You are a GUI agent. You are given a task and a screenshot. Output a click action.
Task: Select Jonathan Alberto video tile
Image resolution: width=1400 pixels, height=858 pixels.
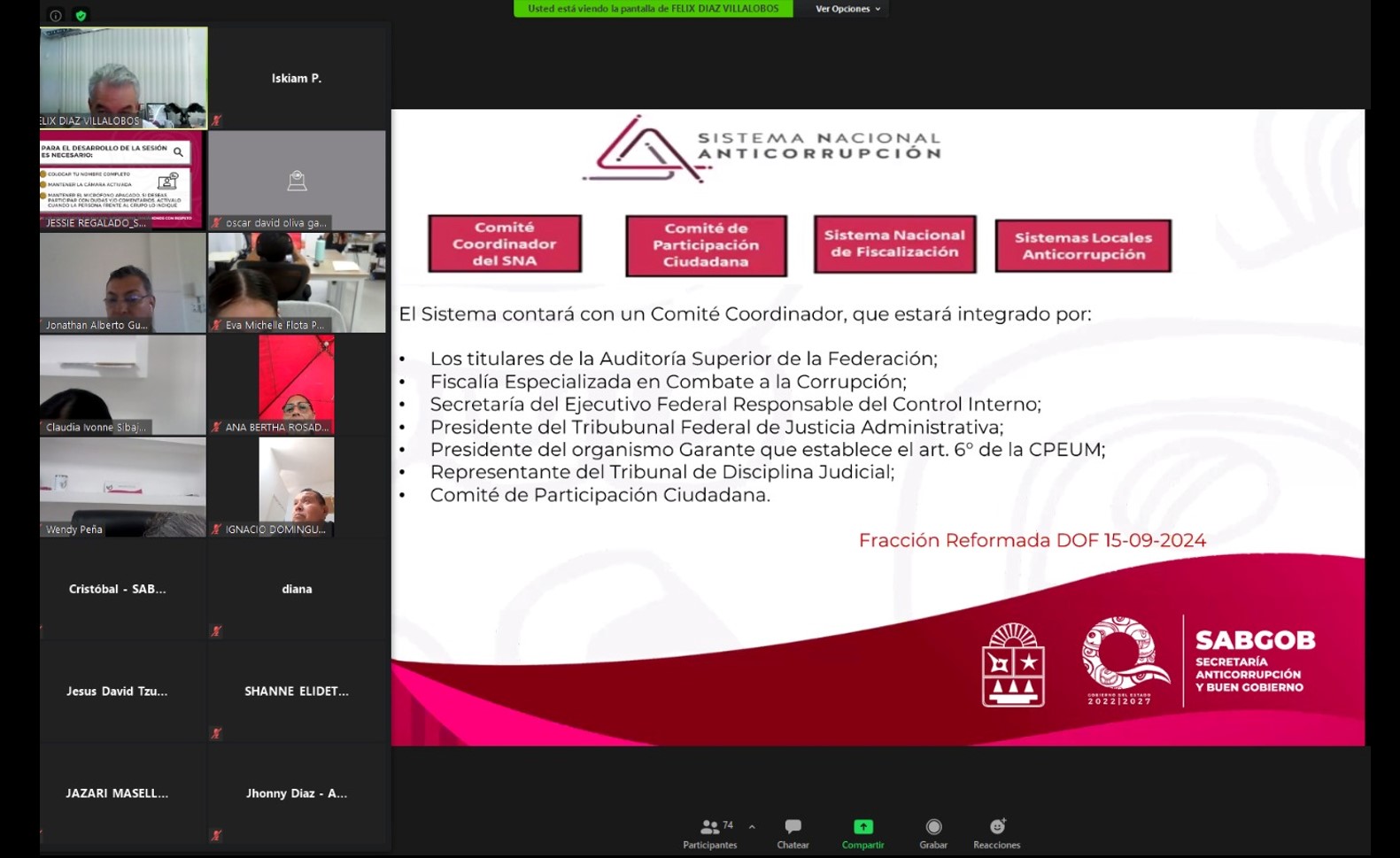tap(123, 282)
